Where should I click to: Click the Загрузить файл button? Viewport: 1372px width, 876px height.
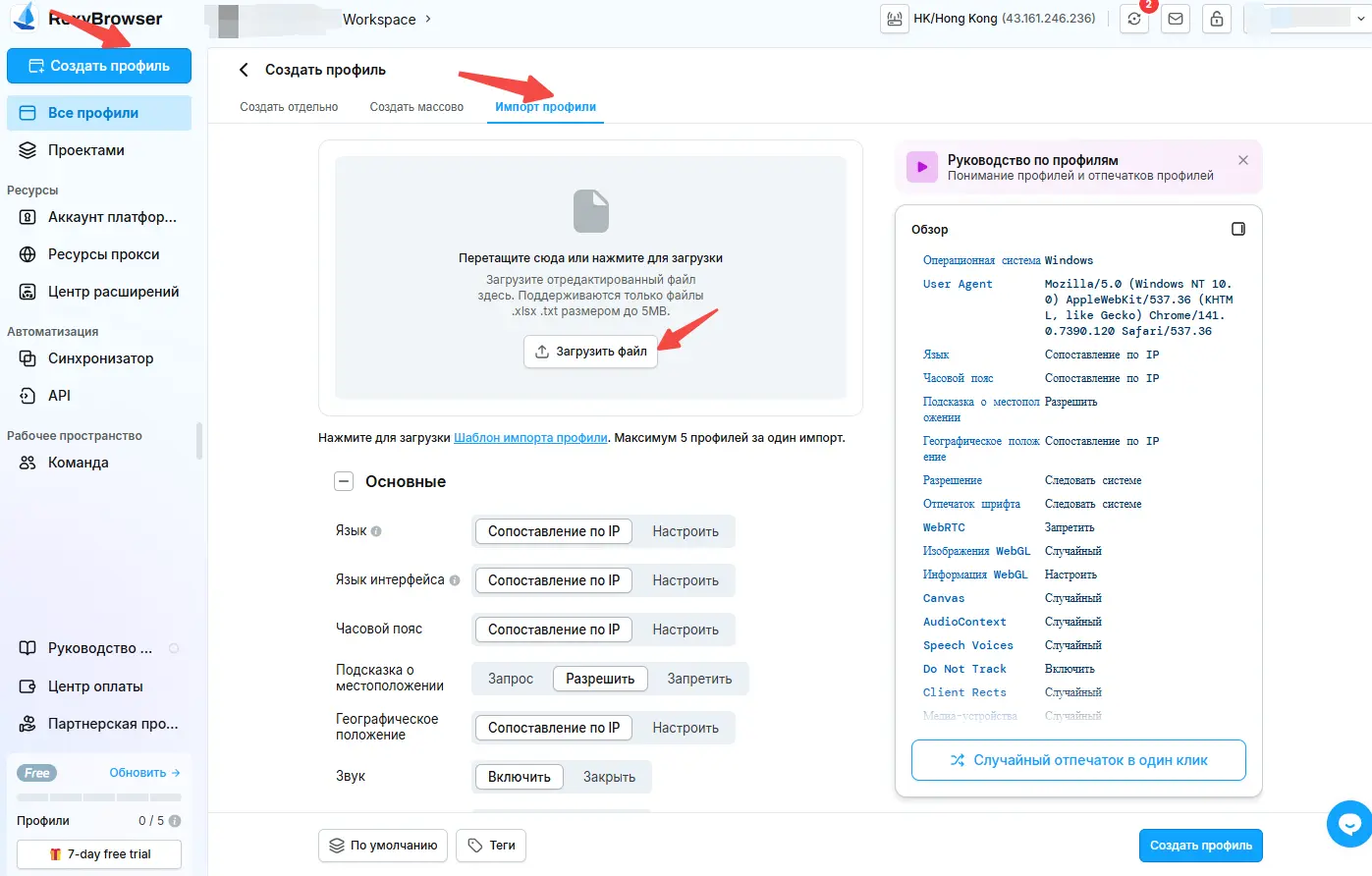click(591, 352)
